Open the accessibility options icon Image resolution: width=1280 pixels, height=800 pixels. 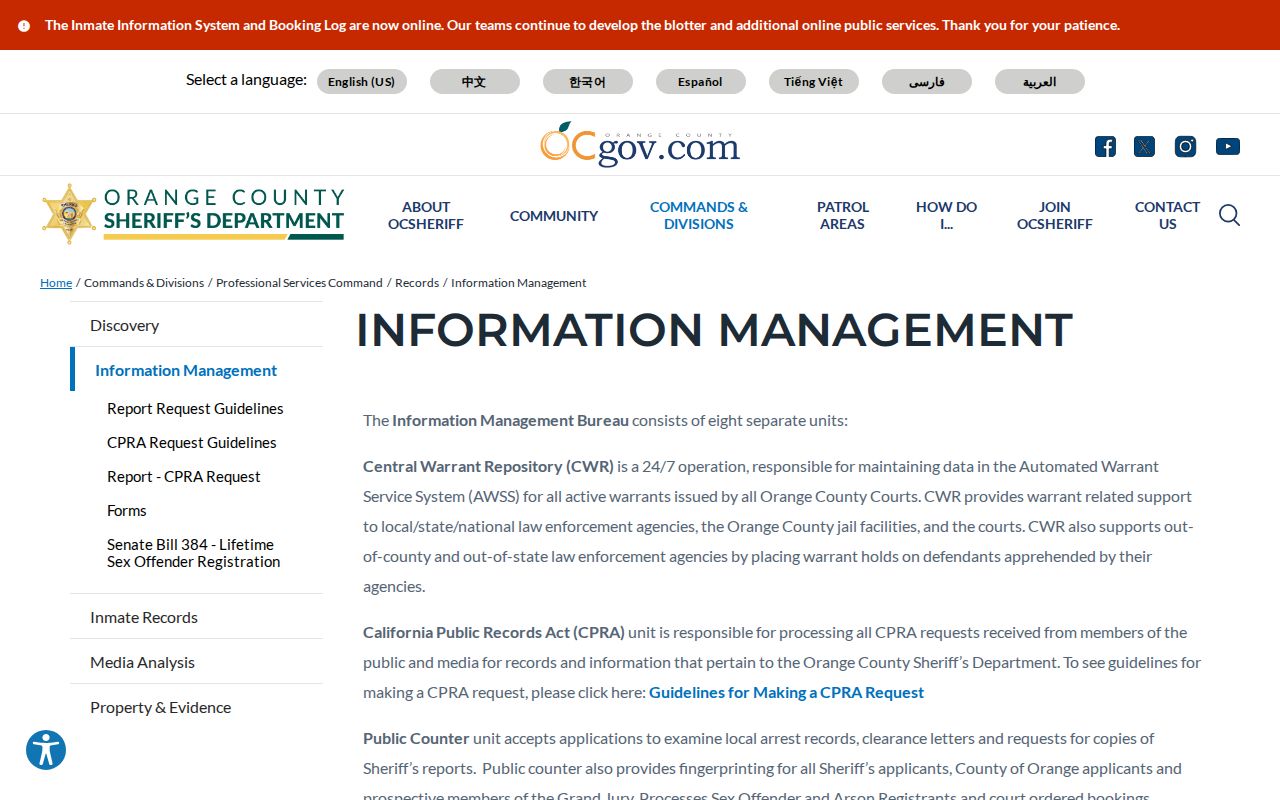(46, 750)
